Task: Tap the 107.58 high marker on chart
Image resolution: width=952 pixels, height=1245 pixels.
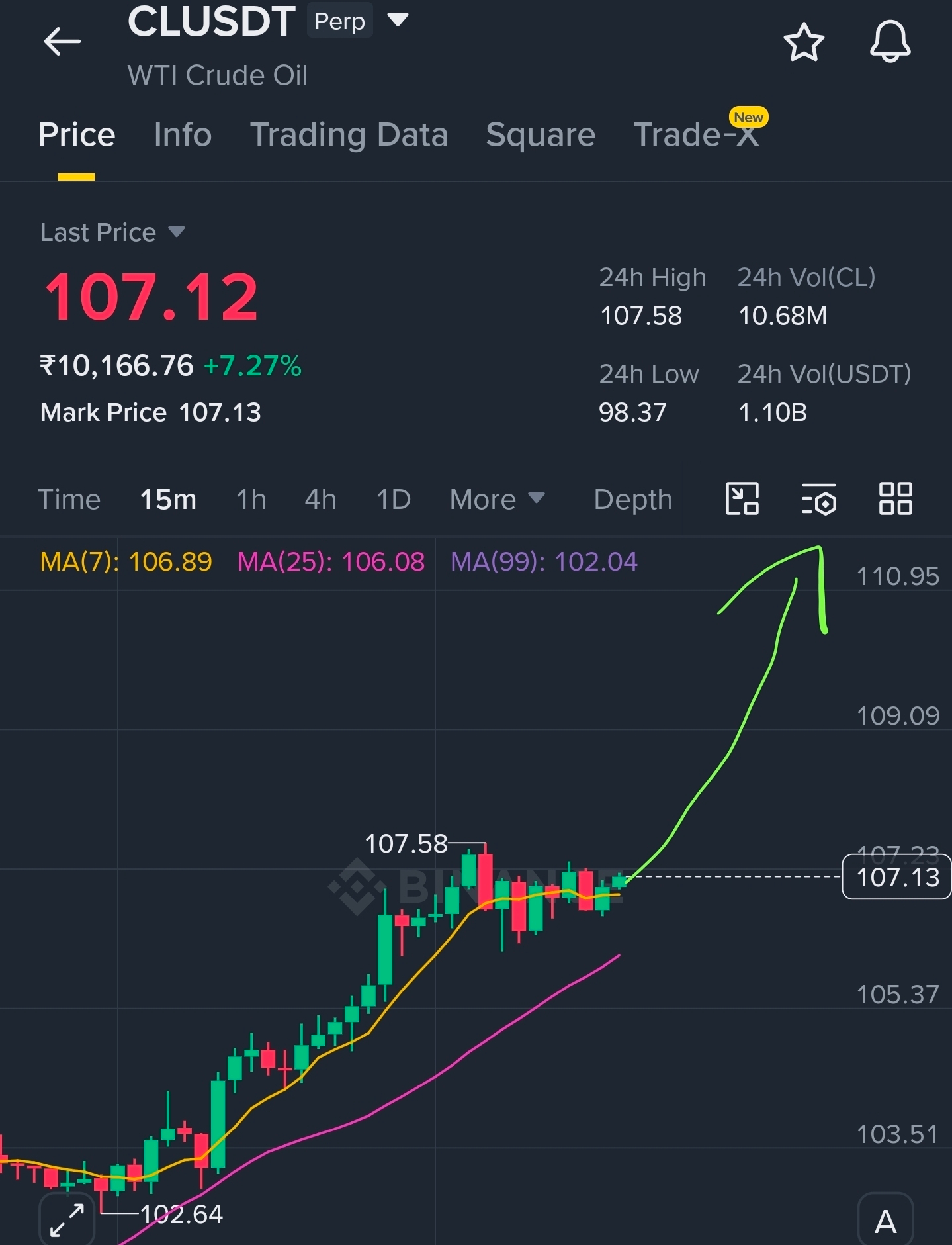Action: point(406,843)
